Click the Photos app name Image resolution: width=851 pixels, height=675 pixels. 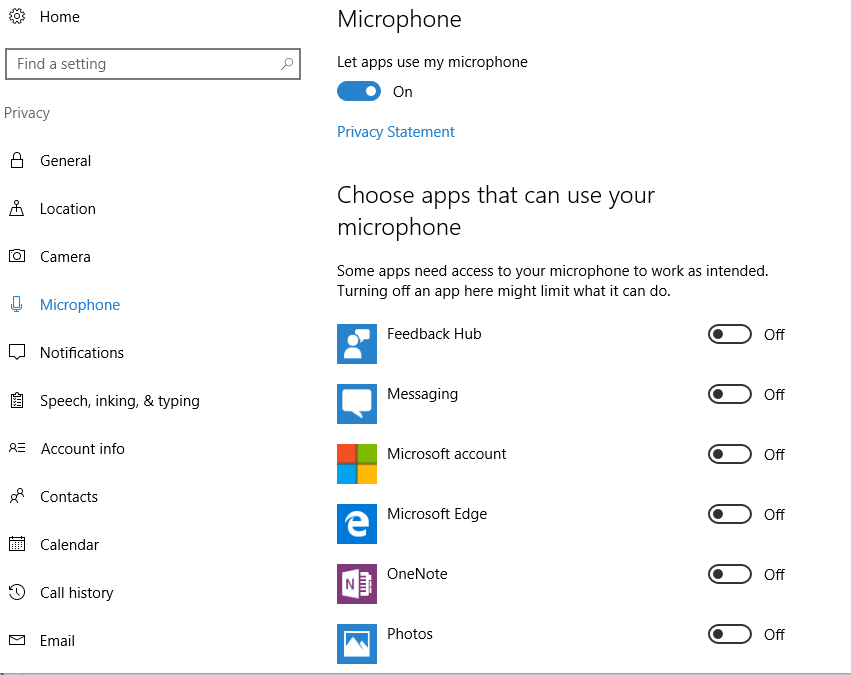410,634
